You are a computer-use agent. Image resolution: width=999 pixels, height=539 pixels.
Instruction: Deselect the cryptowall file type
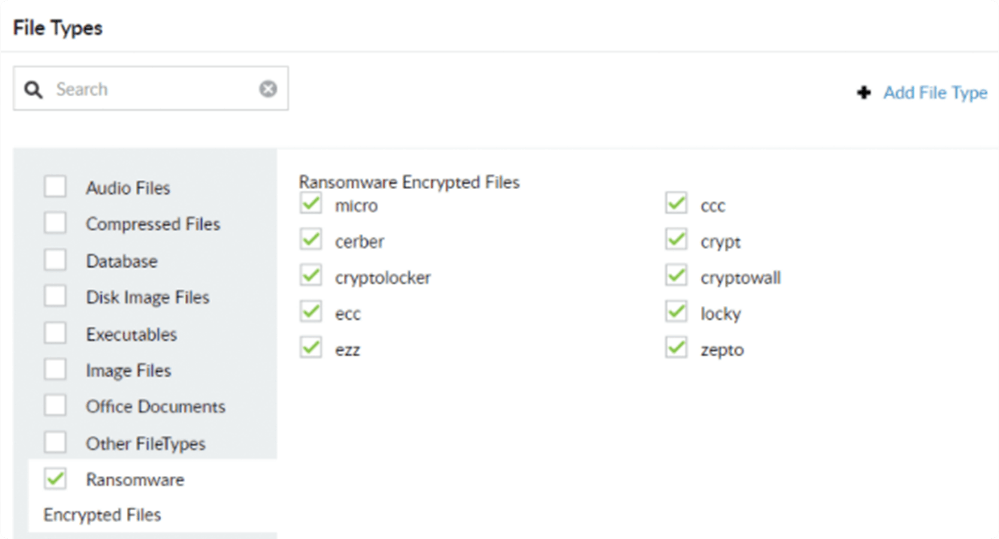click(677, 277)
